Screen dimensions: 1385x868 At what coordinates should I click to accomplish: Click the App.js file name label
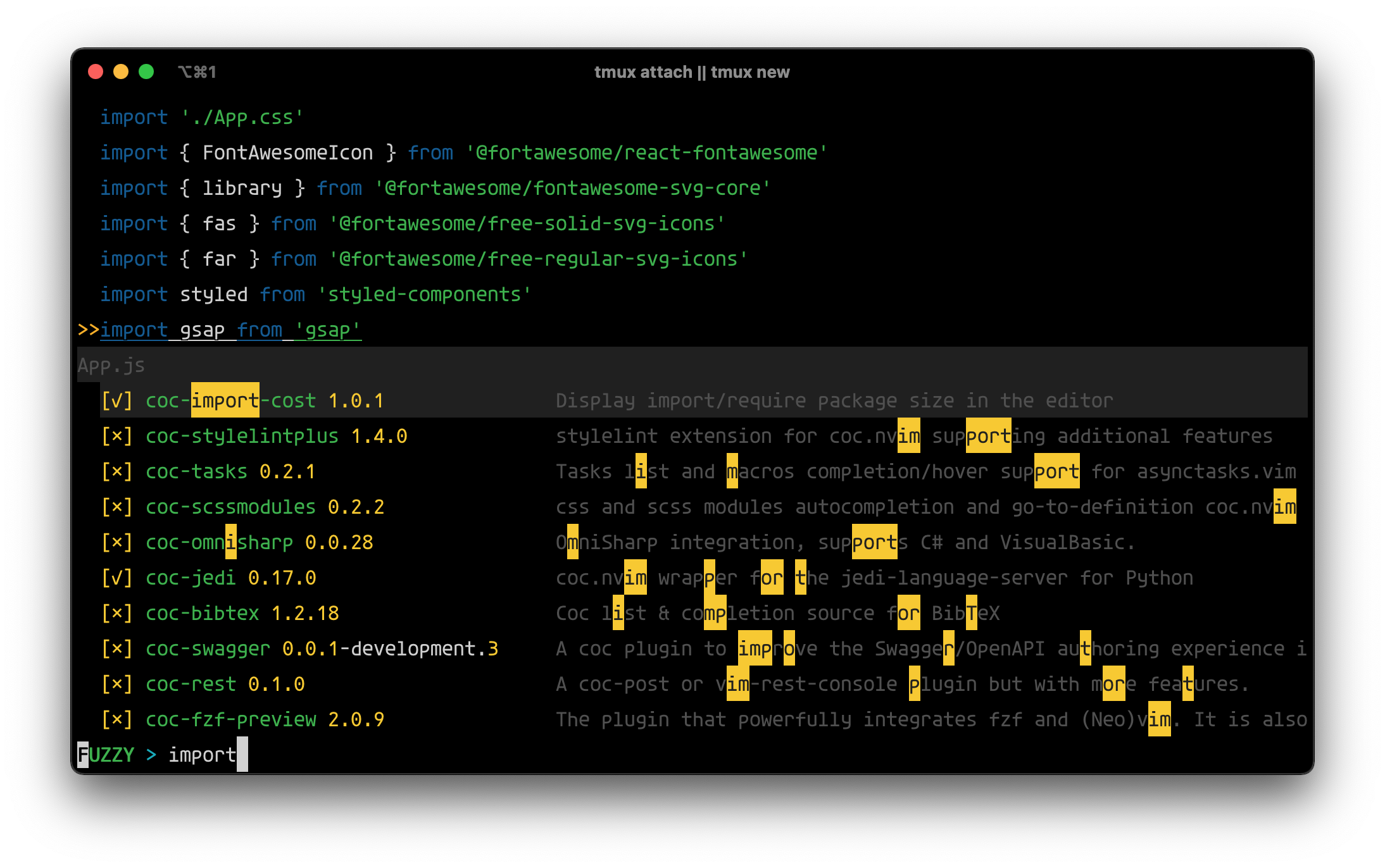111,365
